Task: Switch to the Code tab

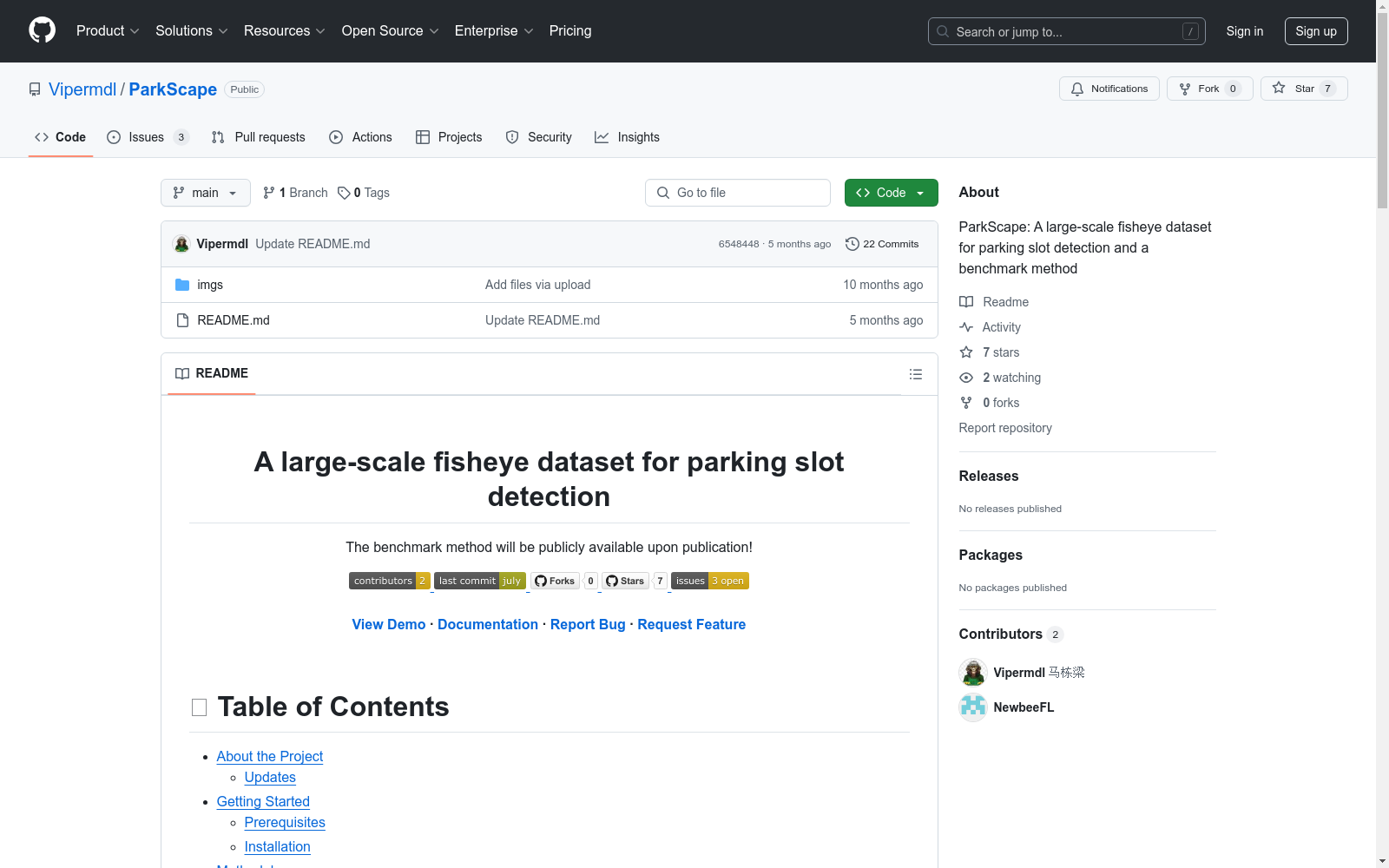Action: tap(61, 137)
